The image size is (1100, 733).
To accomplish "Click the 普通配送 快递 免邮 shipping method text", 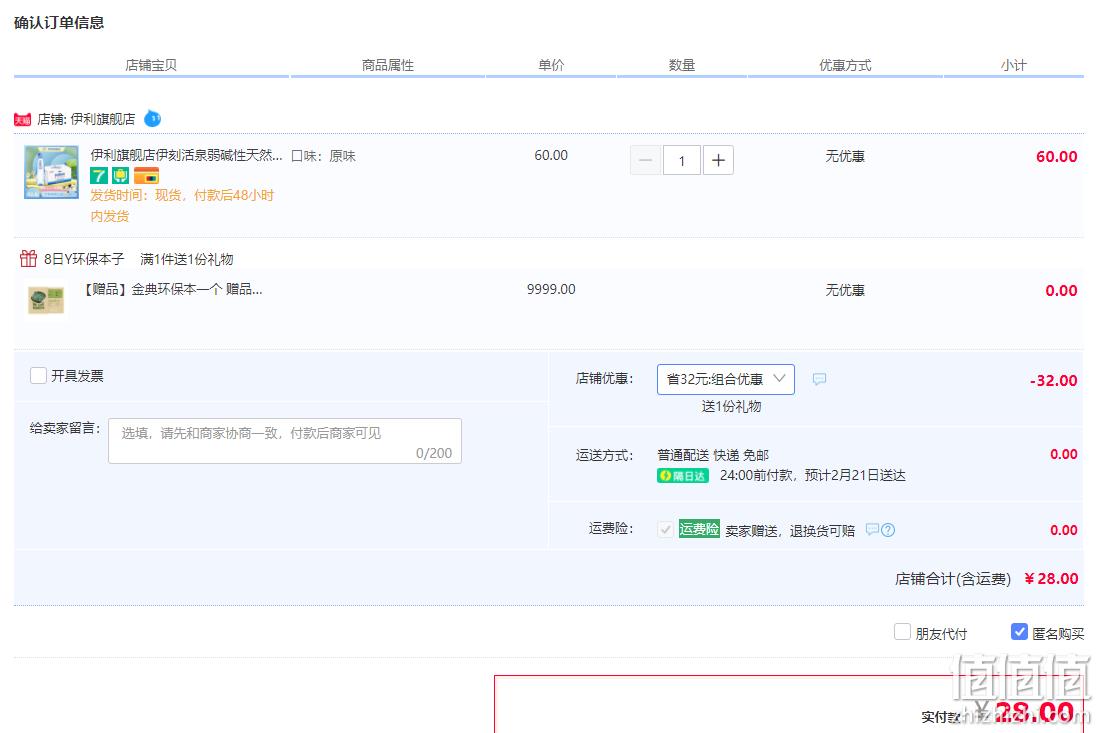I will (x=713, y=455).
